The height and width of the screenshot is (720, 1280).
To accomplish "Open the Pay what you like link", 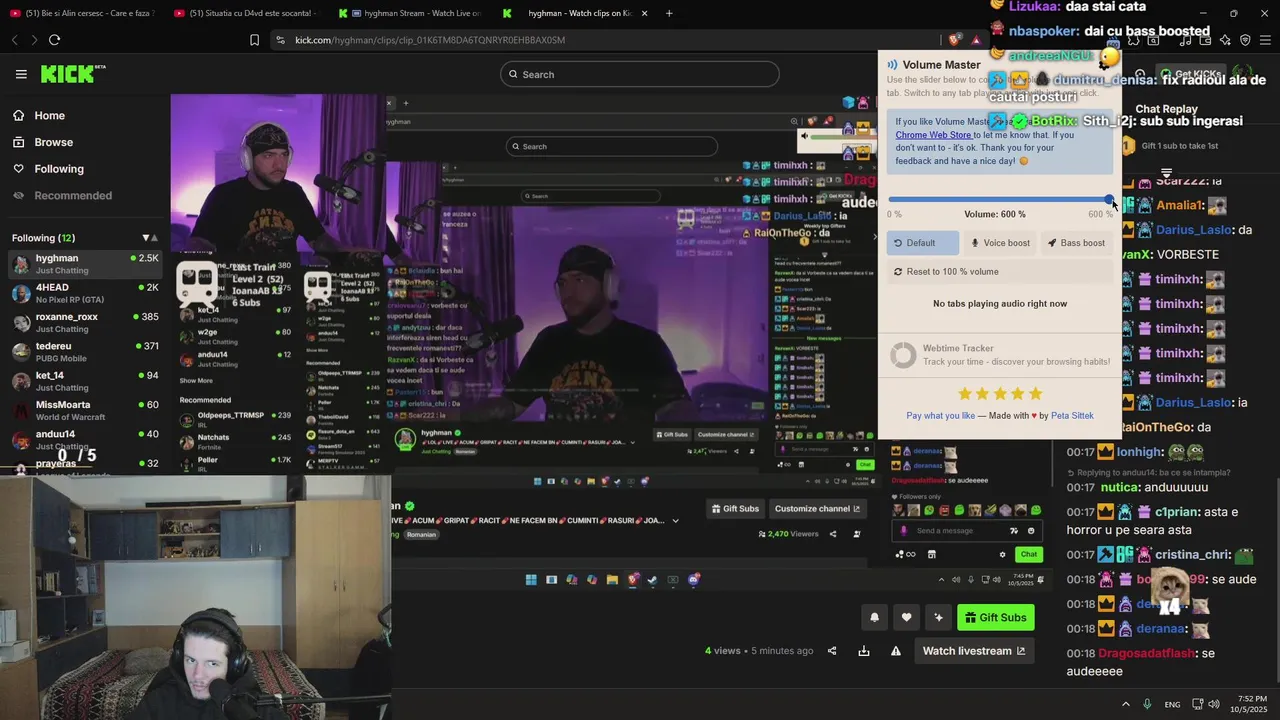I will tap(940, 416).
